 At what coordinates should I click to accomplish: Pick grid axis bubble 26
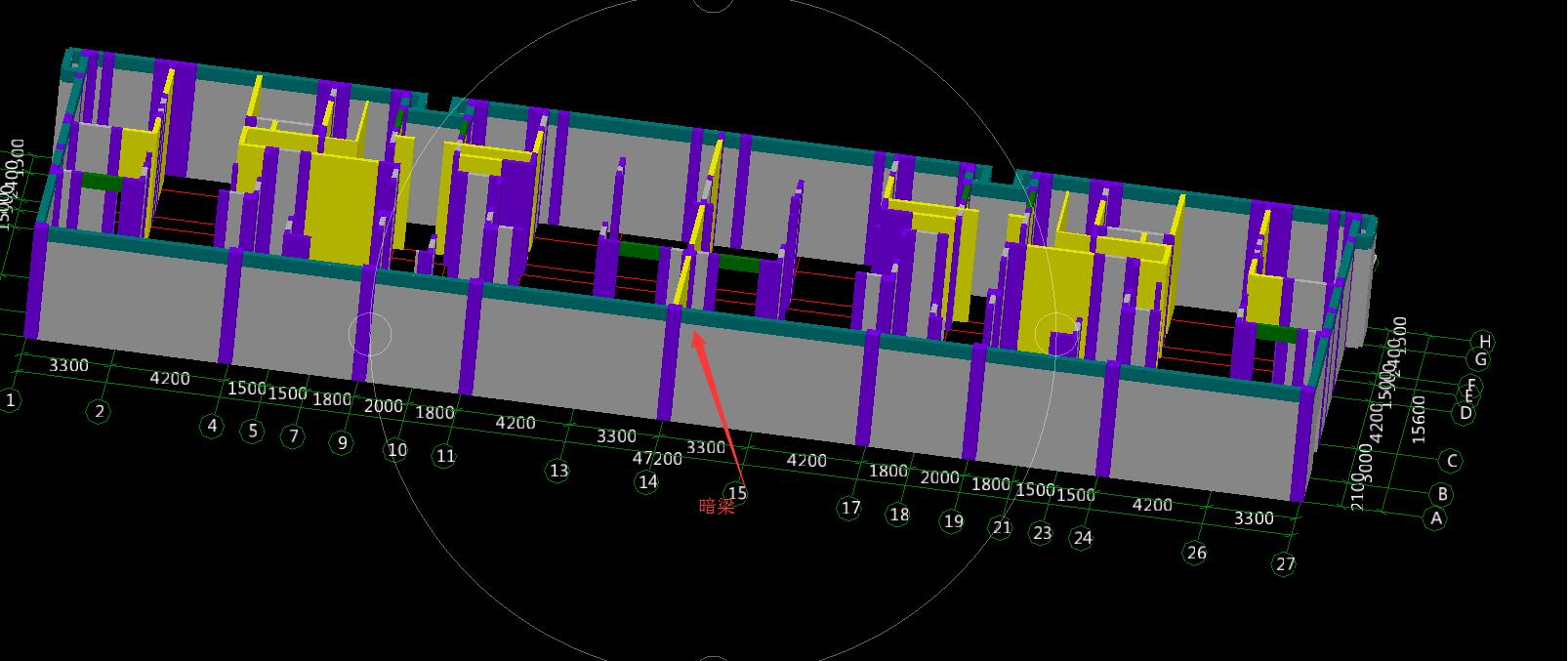pos(1197,553)
